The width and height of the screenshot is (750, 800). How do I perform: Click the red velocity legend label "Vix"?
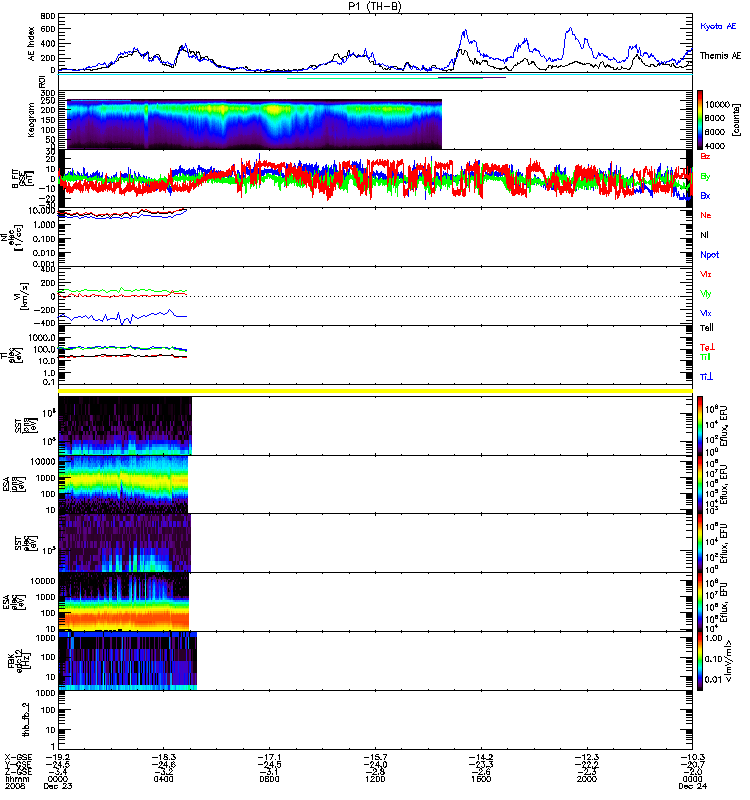pos(706,274)
